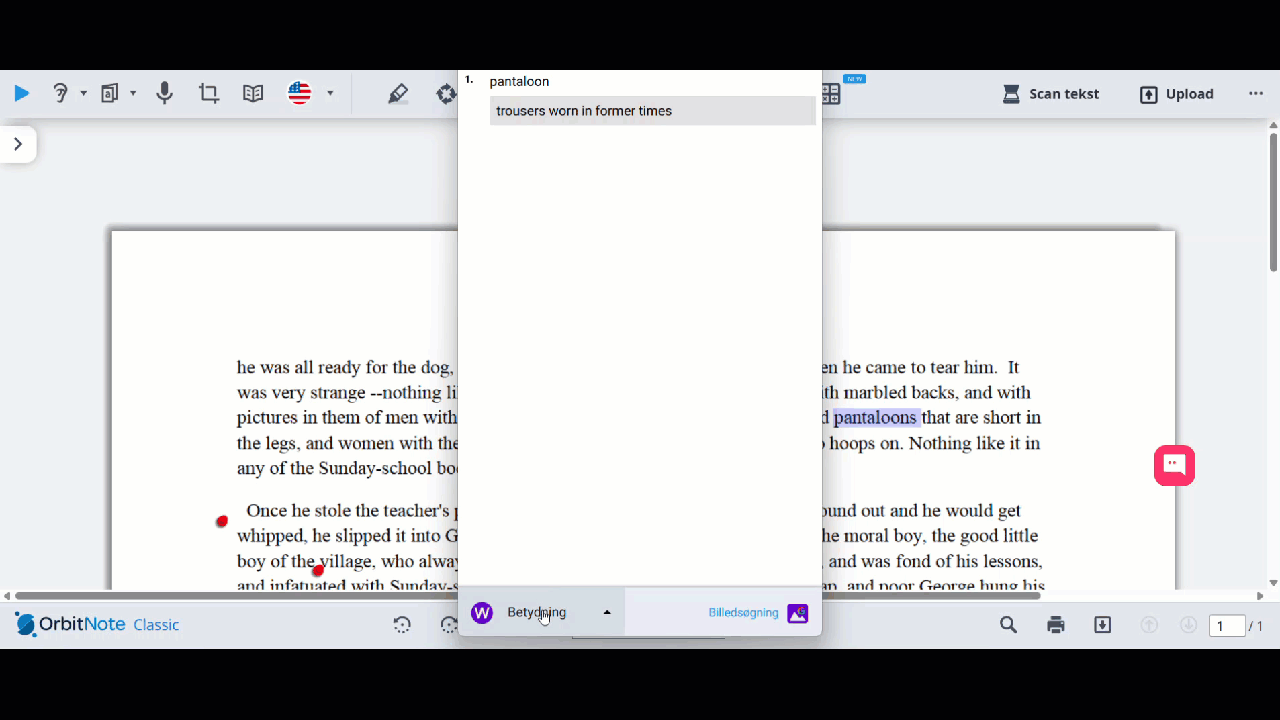This screenshot has height=720, width=1280.
Task: Open the language dropdown arrow next to flag
Action: click(330, 94)
